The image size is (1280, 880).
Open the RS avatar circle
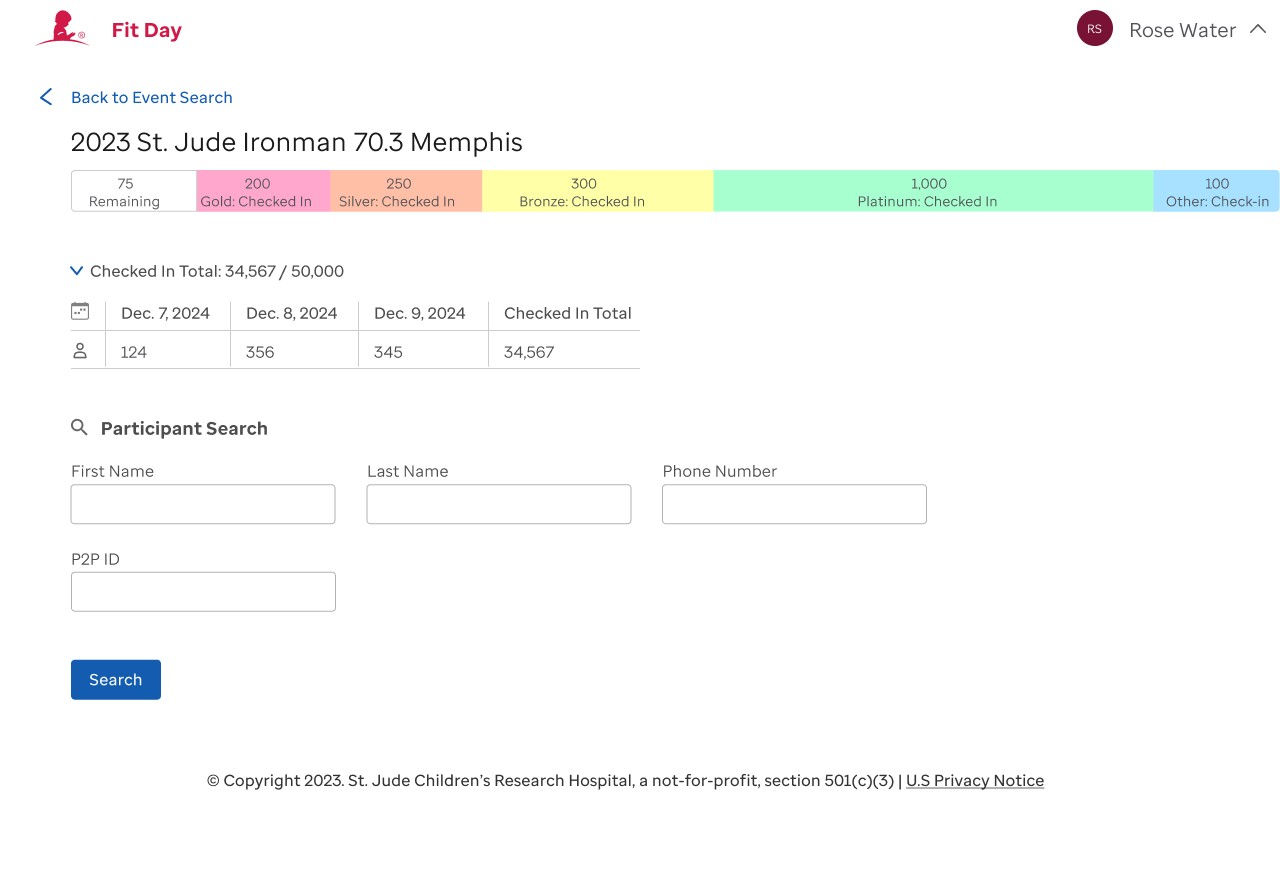point(1095,29)
